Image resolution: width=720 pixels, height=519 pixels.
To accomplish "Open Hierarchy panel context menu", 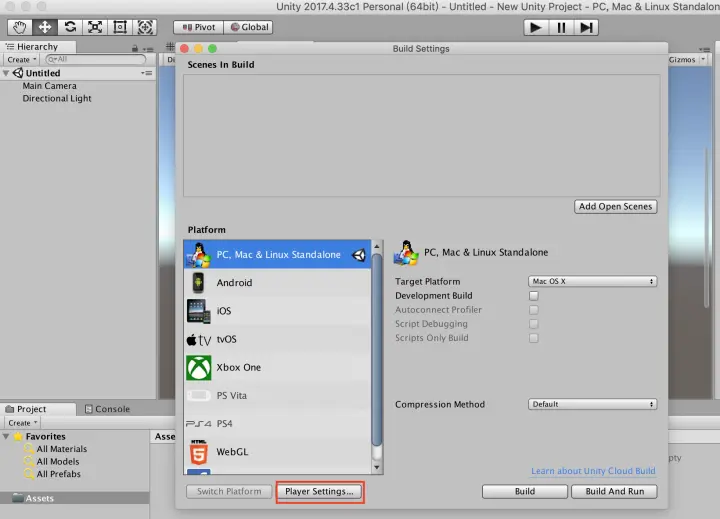I will [x=148, y=49].
